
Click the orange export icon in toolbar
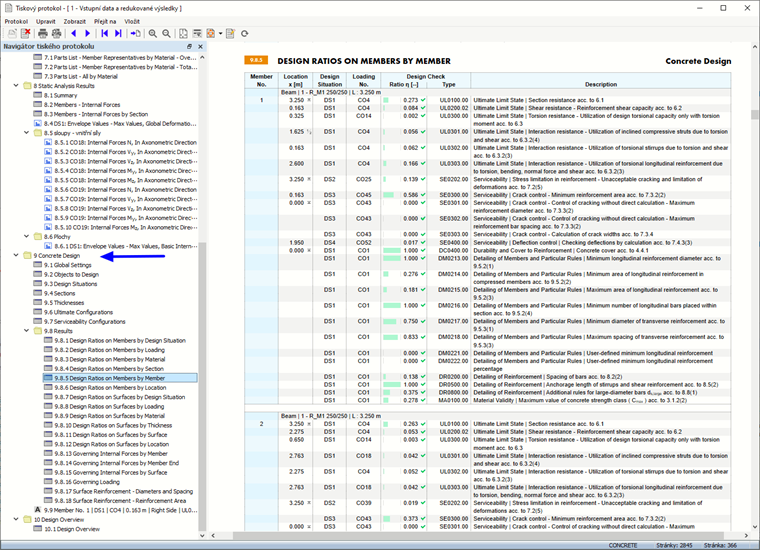click(210, 33)
